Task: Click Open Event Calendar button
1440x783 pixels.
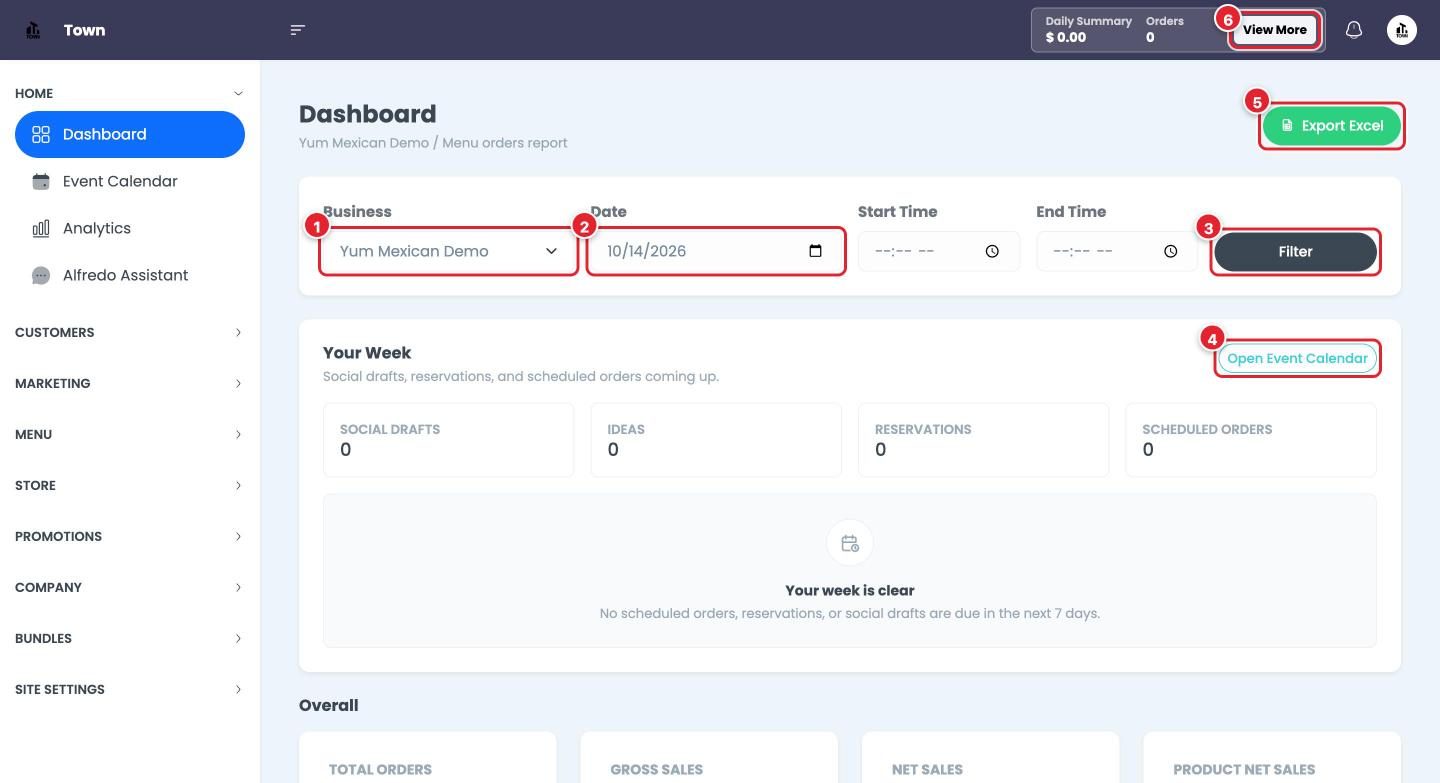Action: pos(1297,358)
